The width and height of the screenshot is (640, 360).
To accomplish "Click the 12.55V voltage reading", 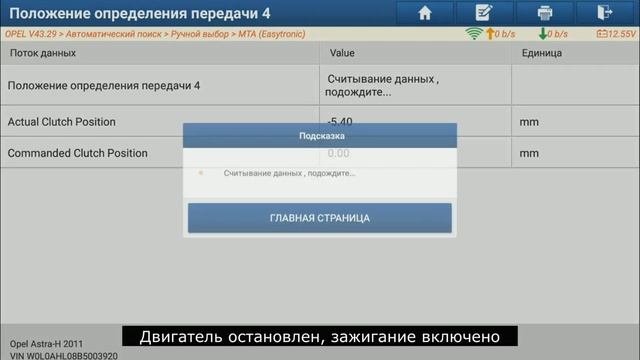I will point(622,33).
